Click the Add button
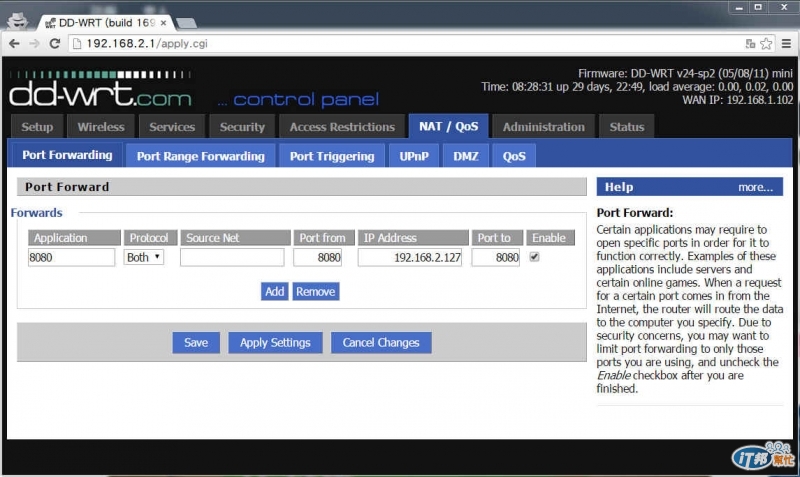Screen dimensions: 800x477 [274, 291]
